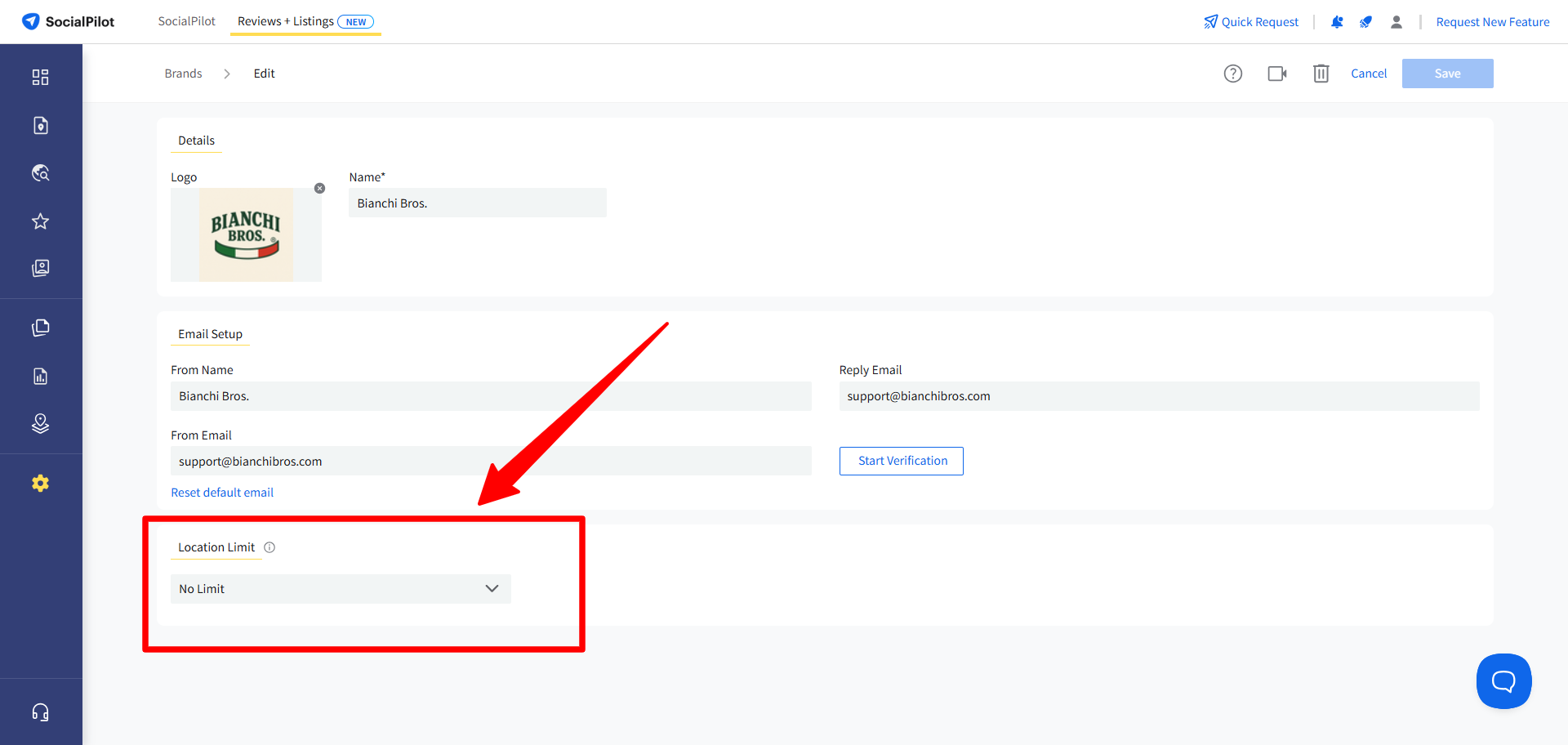The image size is (1568, 745).
Task: Remove the logo with the X icon
Action: click(x=320, y=188)
